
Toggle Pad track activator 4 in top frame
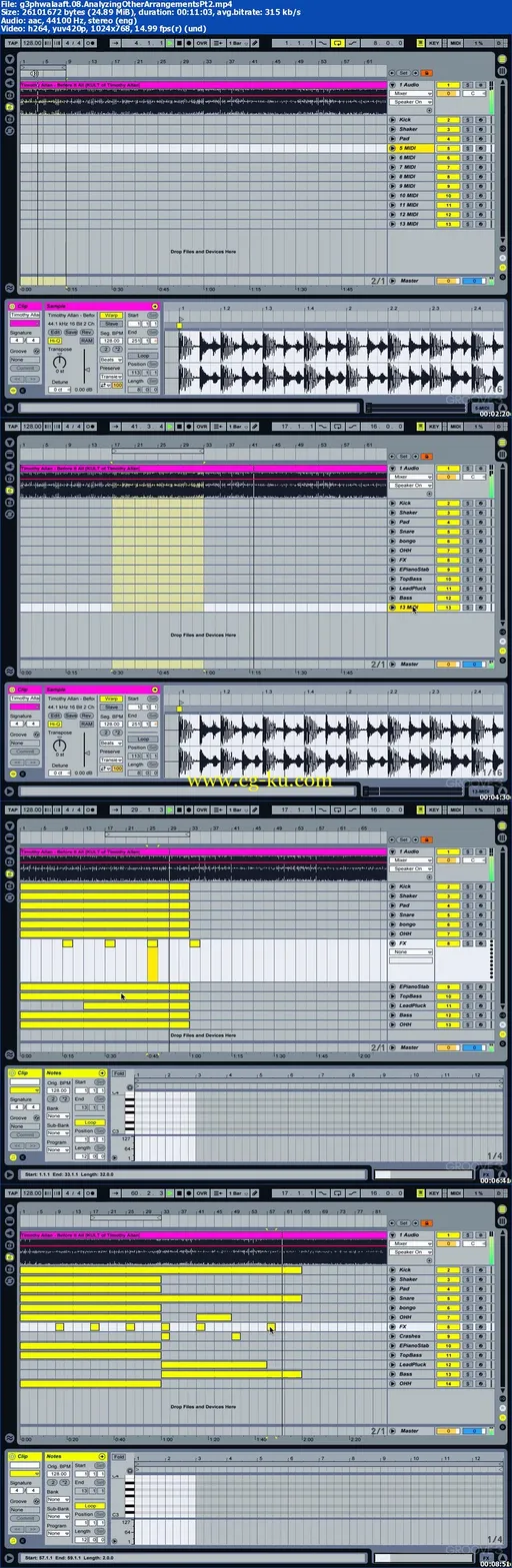448,139
